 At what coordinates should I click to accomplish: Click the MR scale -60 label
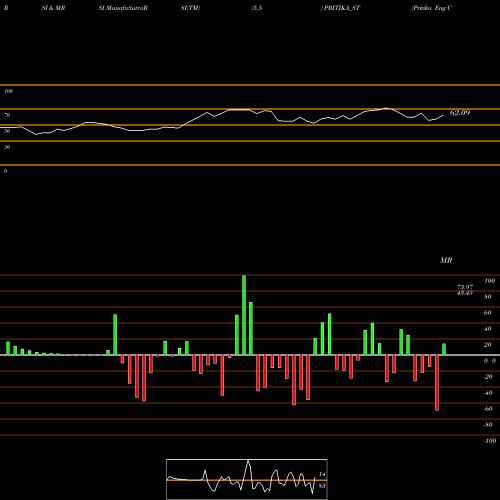pyautogui.click(x=488, y=409)
